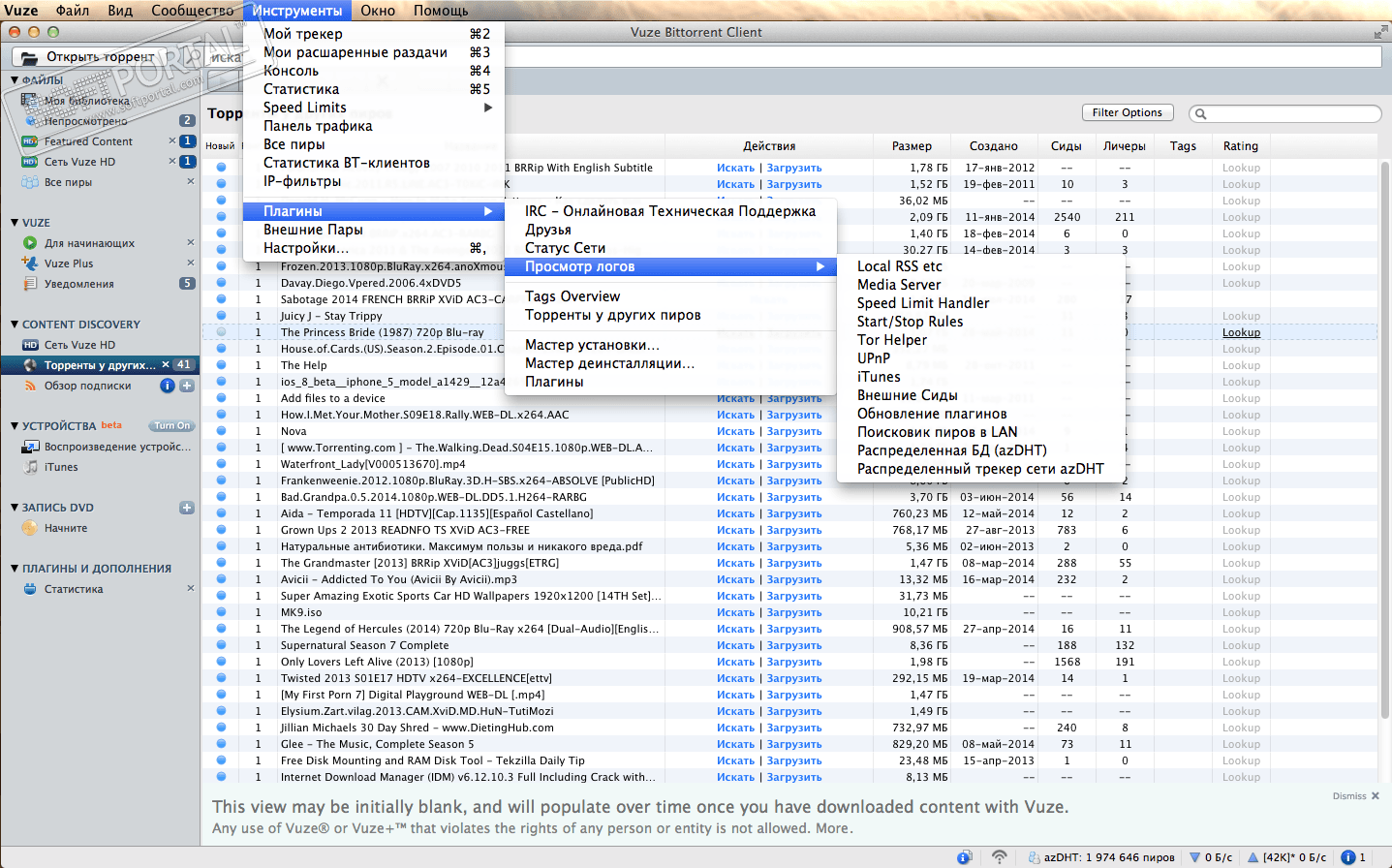
Task: Close the 'Все пиры' sidebar entry
Action: (x=190, y=181)
